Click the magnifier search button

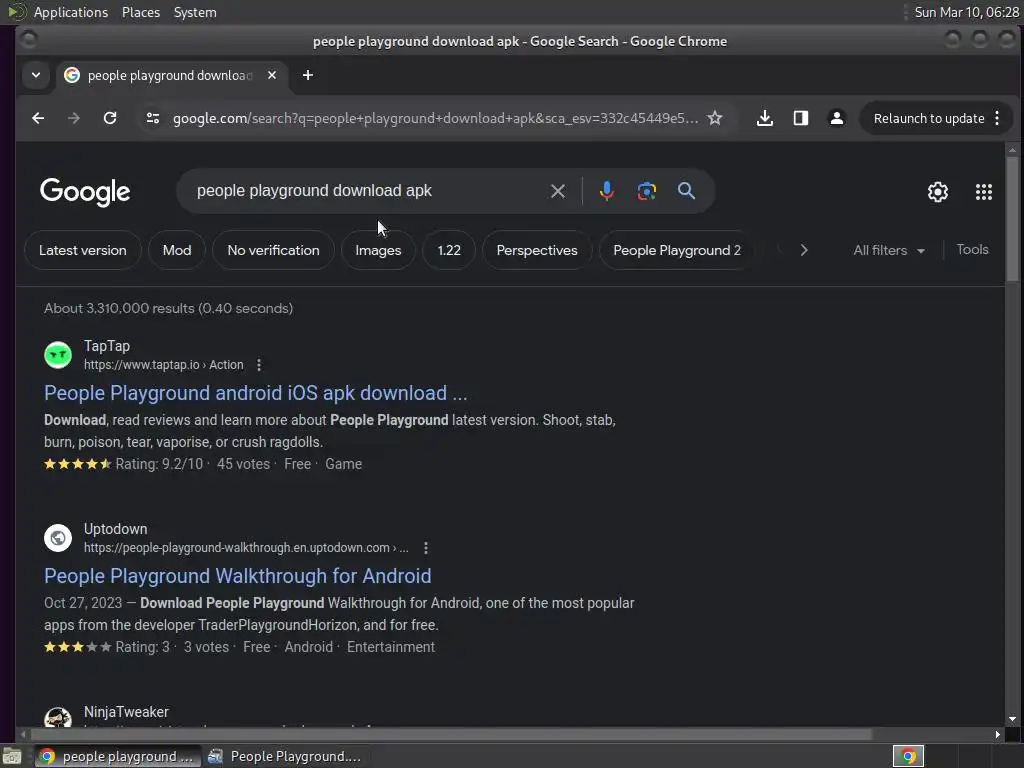point(686,191)
